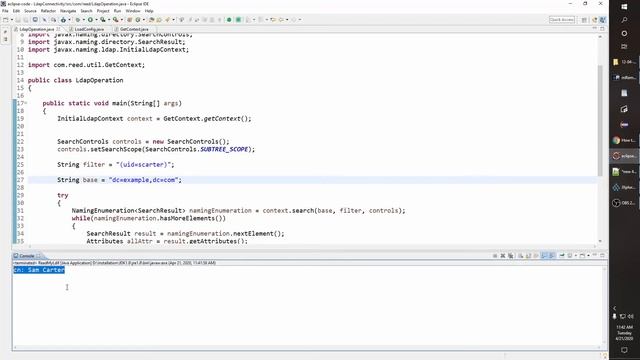The width and height of the screenshot is (640, 360).
Task: Focus the Quick Access search field
Action: pos(562,20)
